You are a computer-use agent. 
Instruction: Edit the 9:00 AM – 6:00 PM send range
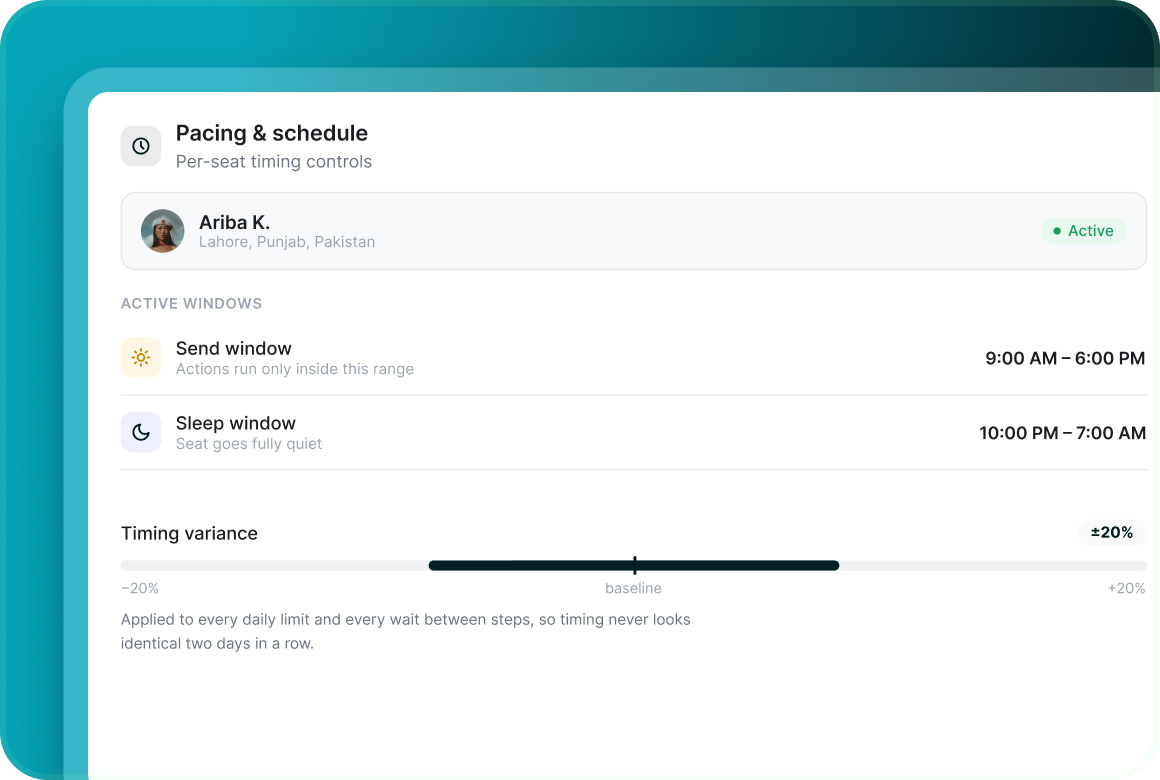pyautogui.click(x=1065, y=358)
